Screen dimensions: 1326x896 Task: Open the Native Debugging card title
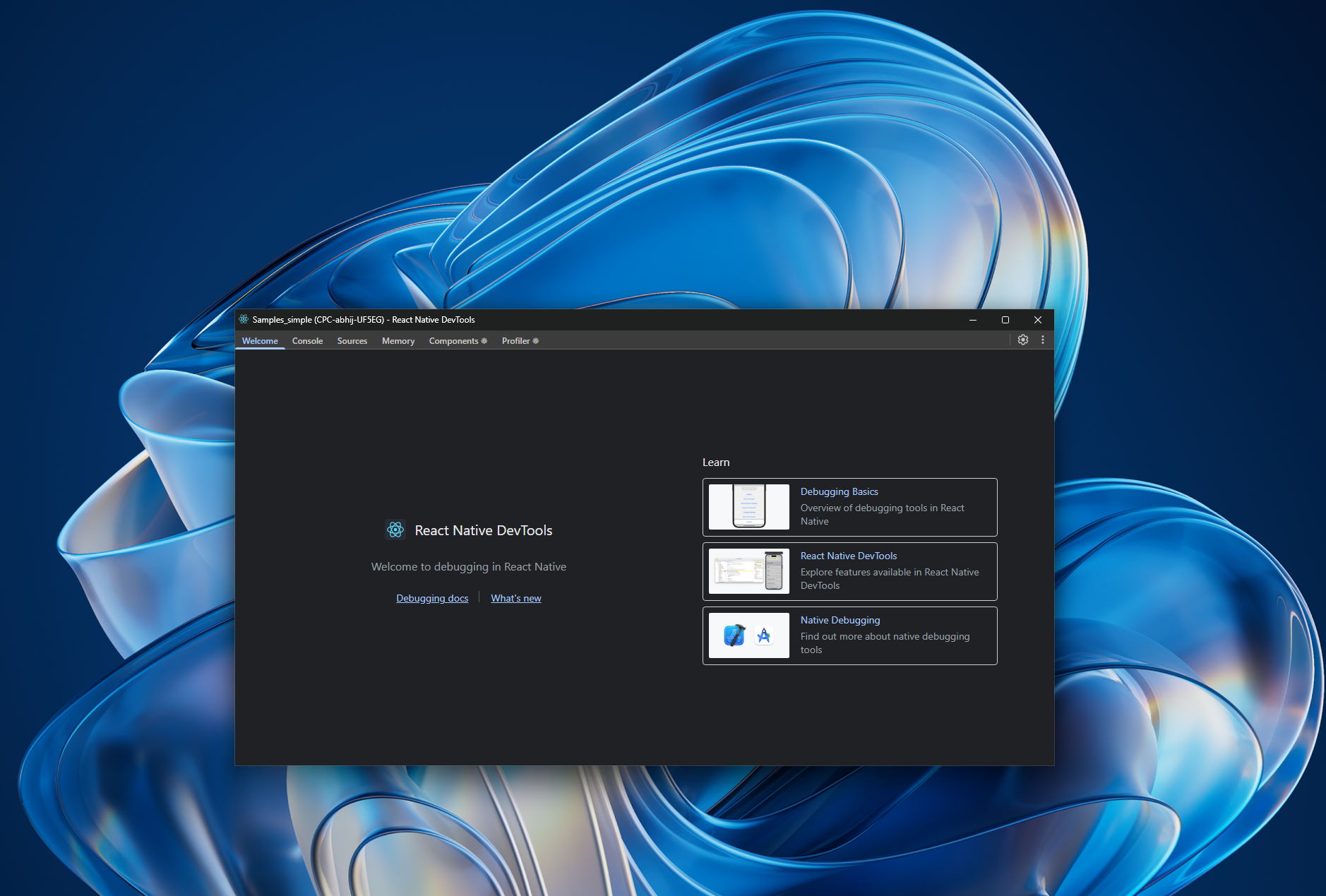(x=840, y=620)
